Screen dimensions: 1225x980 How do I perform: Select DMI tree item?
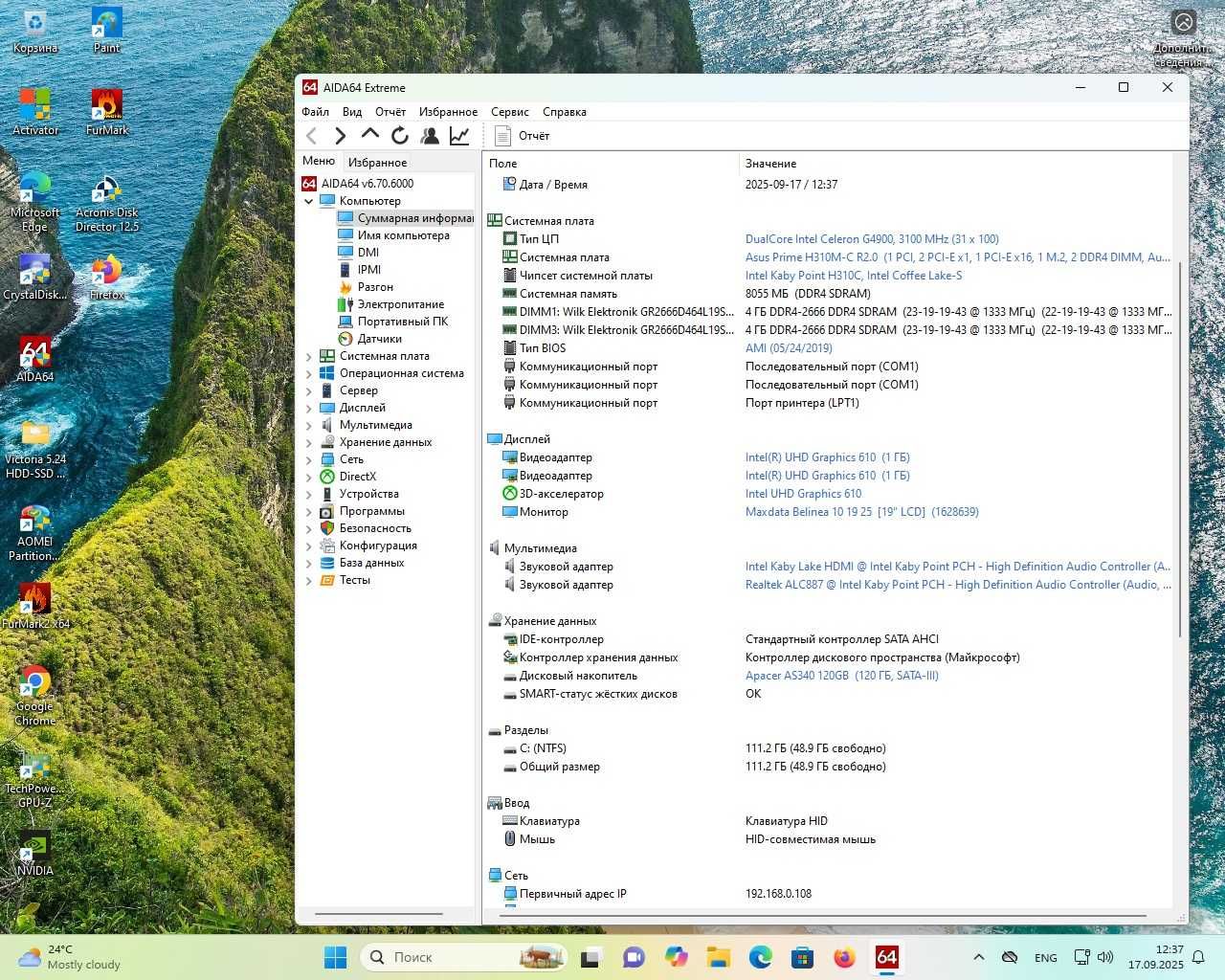(359, 253)
